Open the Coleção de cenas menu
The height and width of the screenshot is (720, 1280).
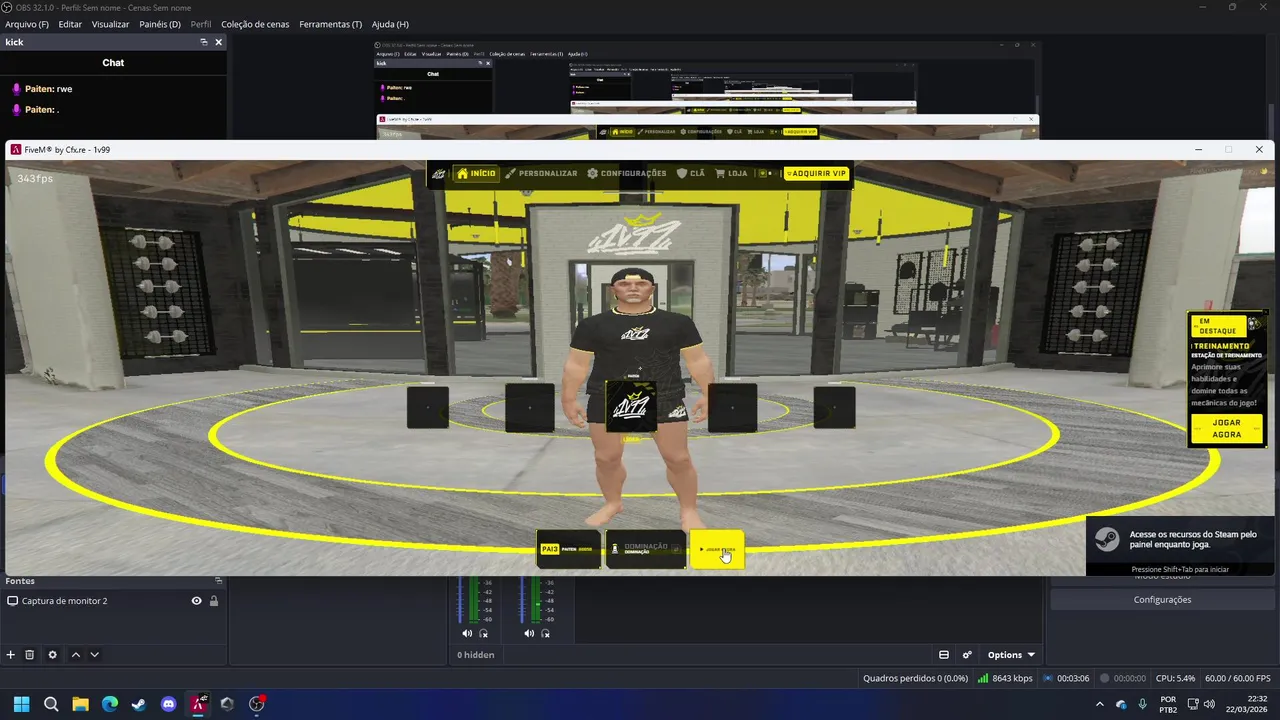tap(255, 24)
